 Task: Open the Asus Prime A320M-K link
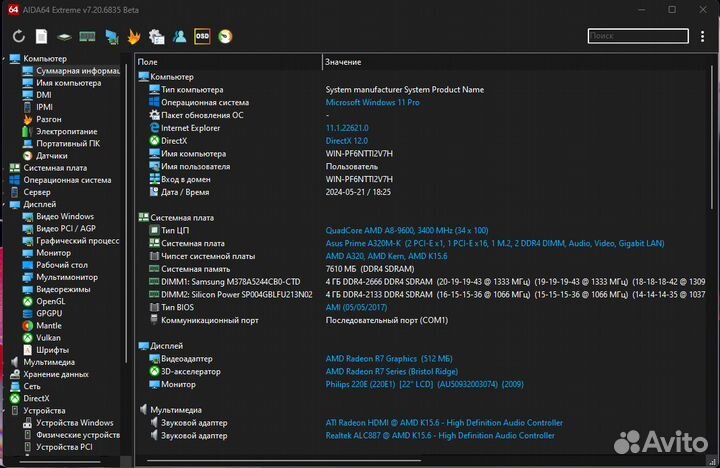click(495, 243)
